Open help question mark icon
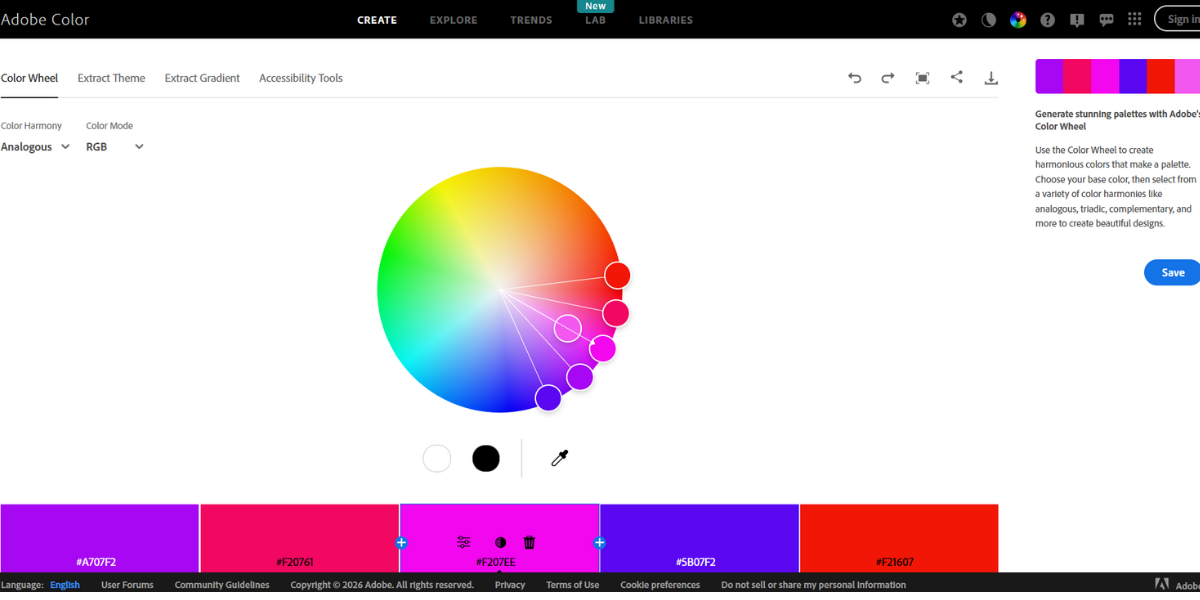The width and height of the screenshot is (1200, 600). point(1047,20)
